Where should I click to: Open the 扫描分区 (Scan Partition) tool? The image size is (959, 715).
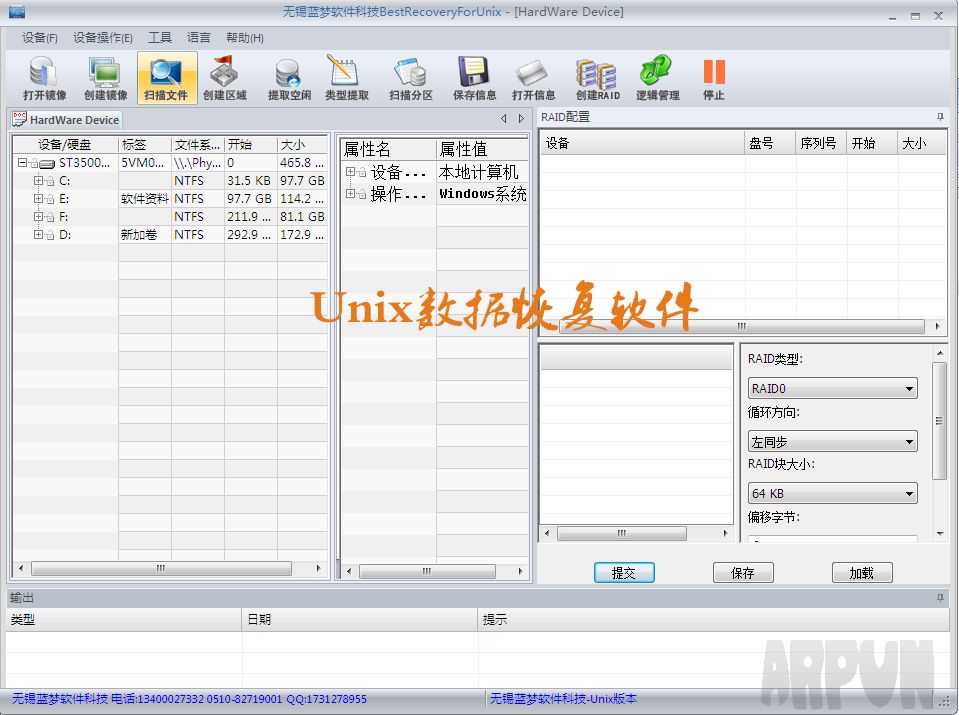click(410, 78)
